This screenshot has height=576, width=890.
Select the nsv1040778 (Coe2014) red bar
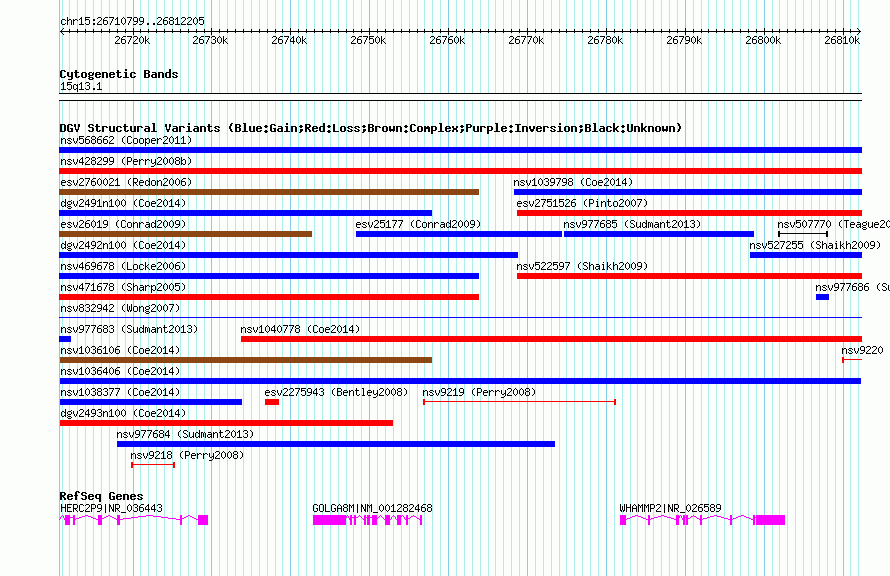pyautogui.click(x=551, y=339)
